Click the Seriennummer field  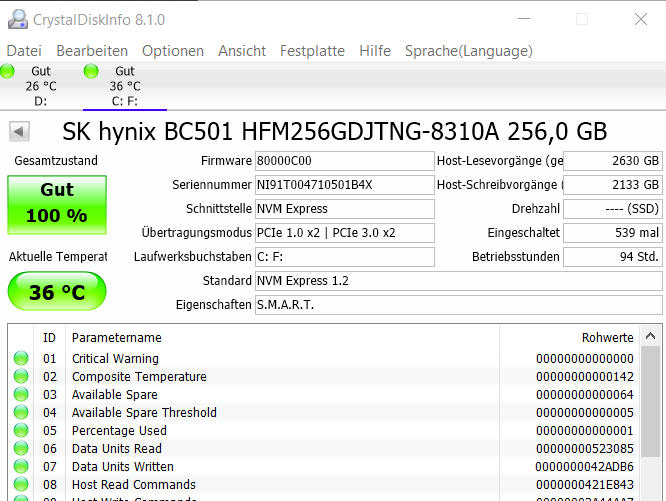pos(344,185)
